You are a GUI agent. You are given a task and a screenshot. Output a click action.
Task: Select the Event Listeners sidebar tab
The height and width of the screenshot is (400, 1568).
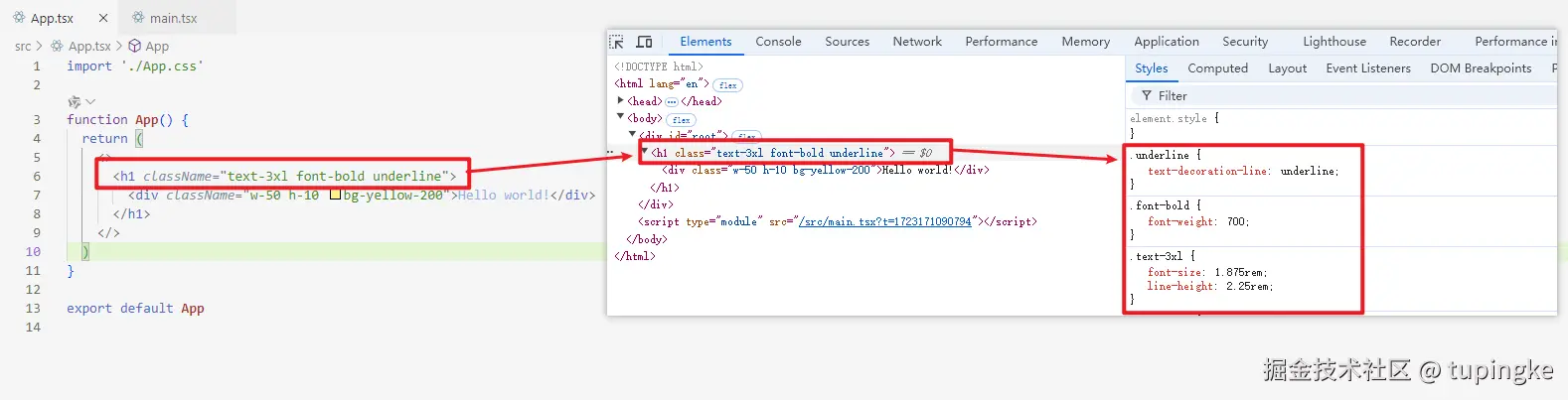(1368, 68)
